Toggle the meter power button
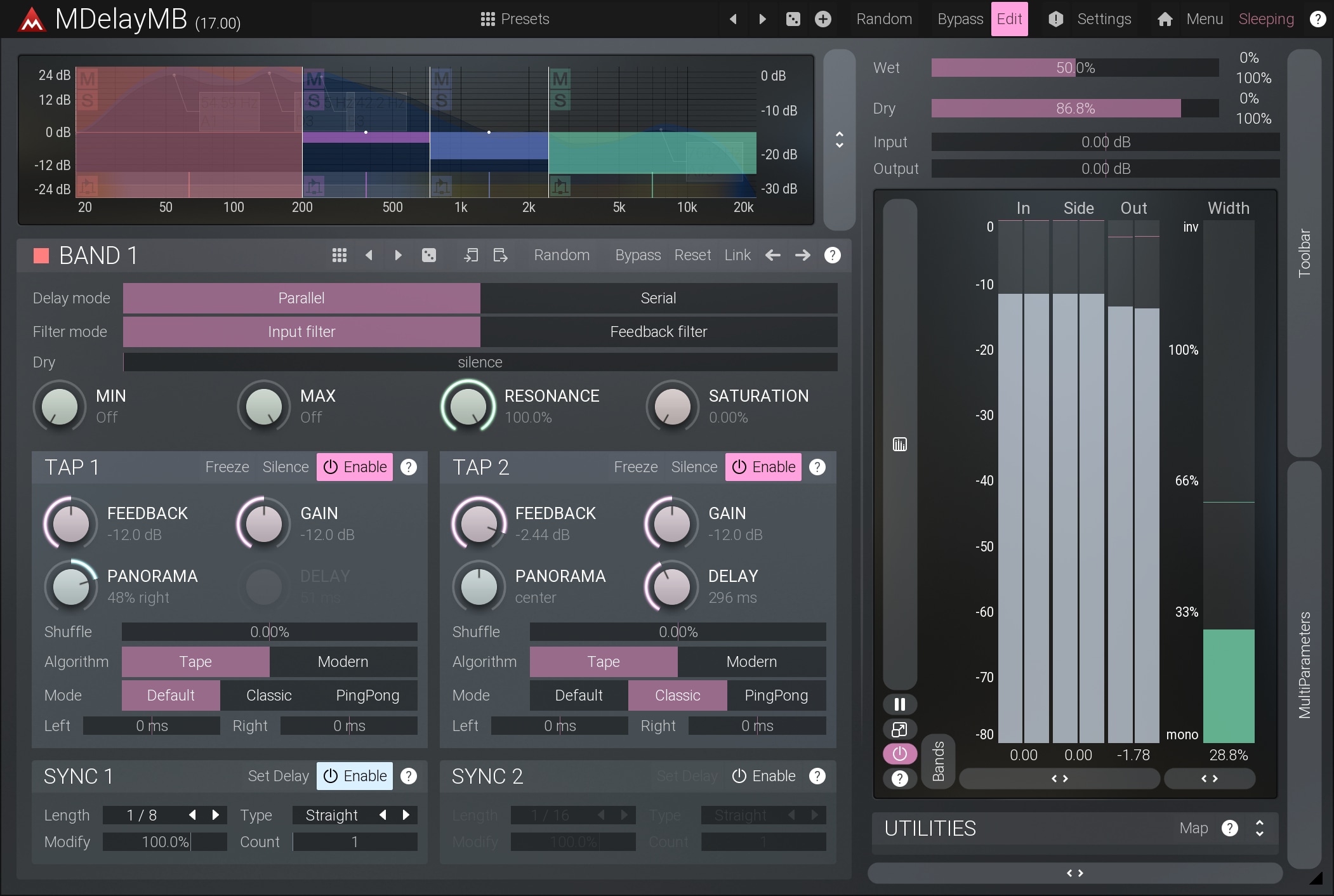This screenshot has height=896, width=1334. coord(899,754)
